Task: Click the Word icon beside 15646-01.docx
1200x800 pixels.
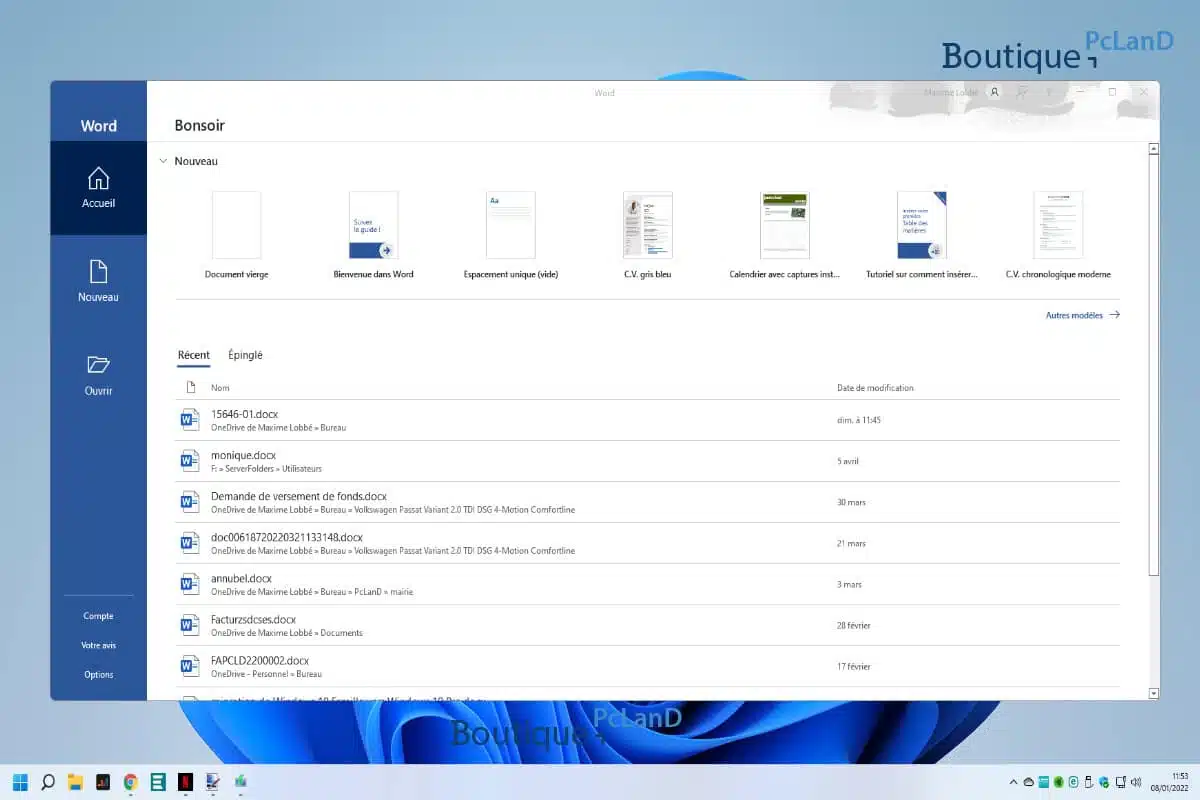Action: click(189, 419)
